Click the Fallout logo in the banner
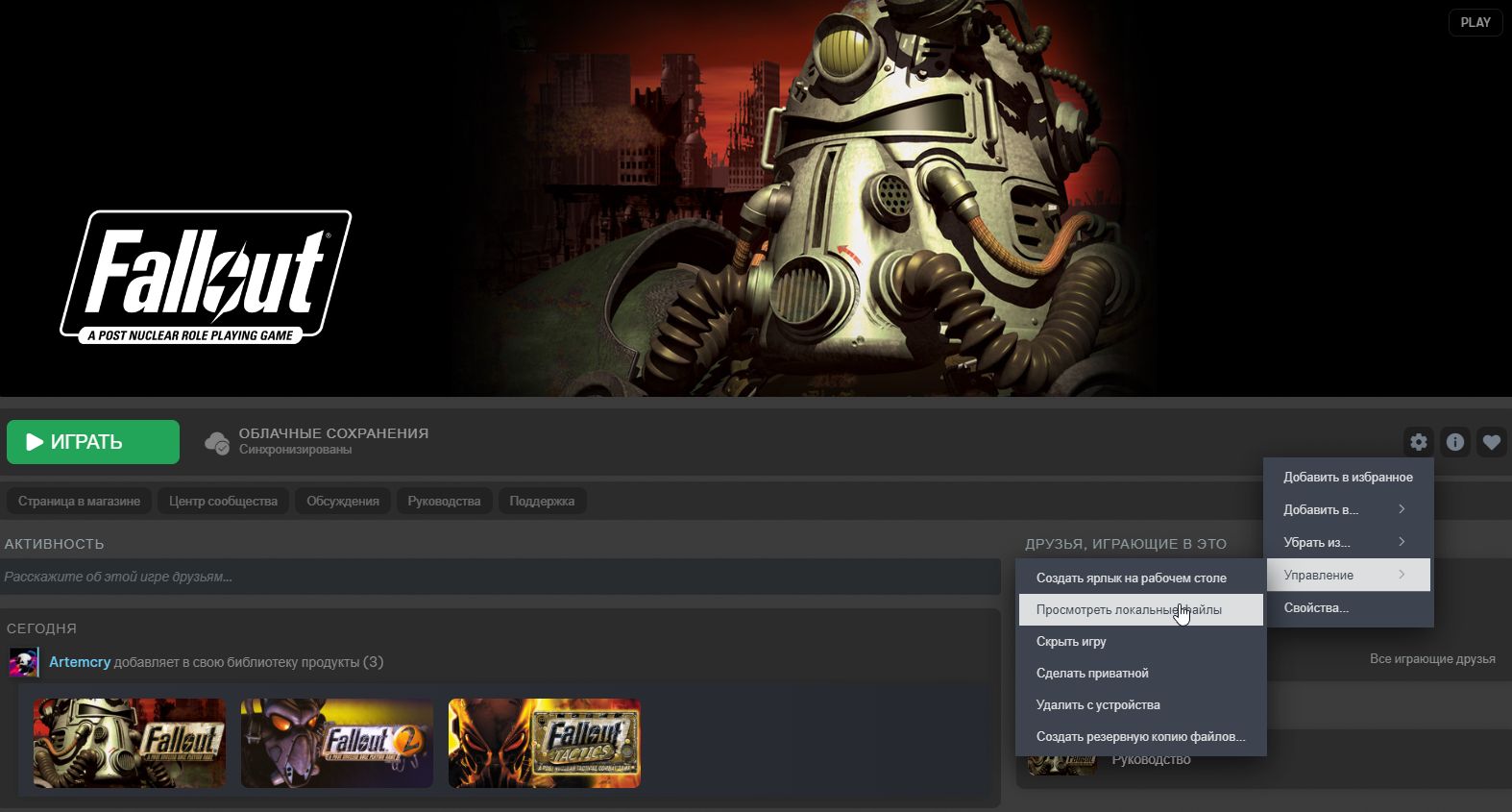 (206, 278)
